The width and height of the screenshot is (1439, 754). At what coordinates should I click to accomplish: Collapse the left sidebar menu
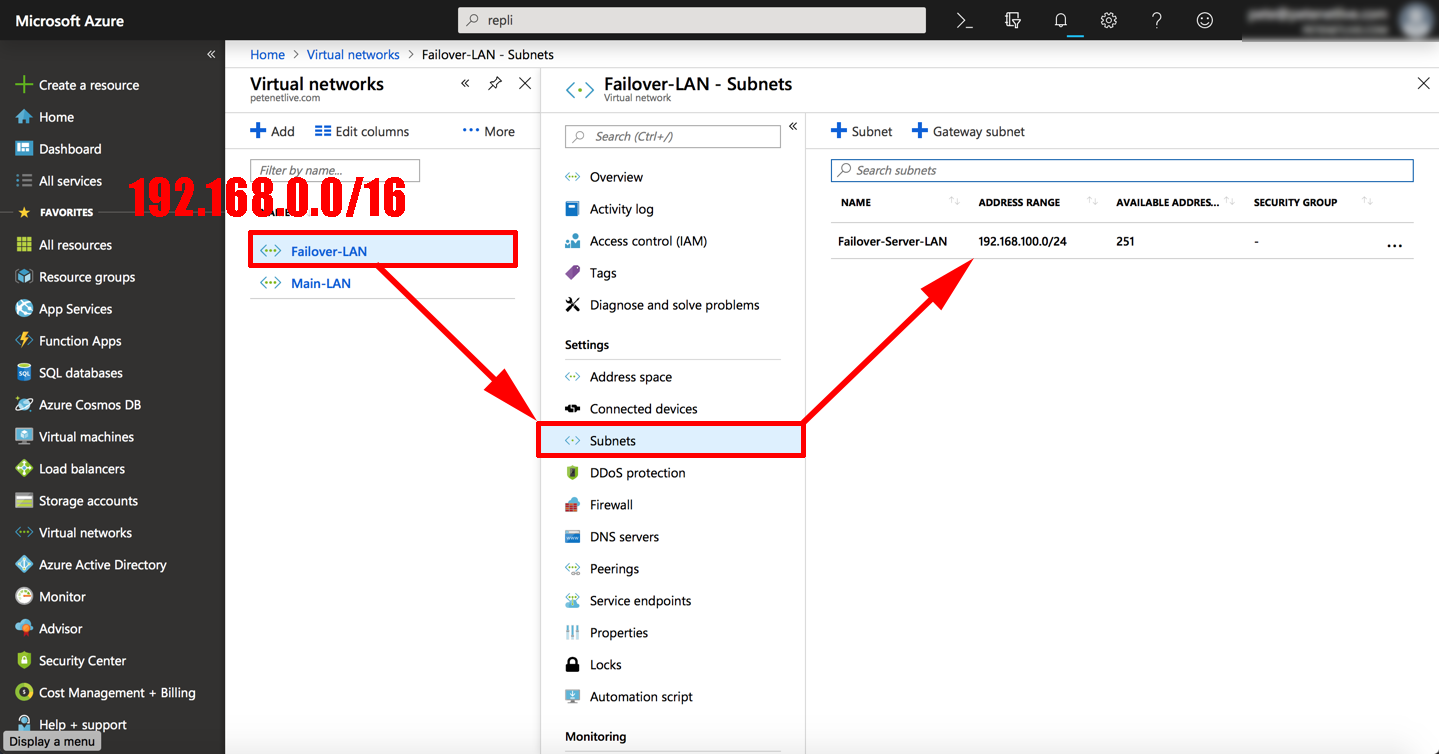pyautogui.click(x=211, y=54)
